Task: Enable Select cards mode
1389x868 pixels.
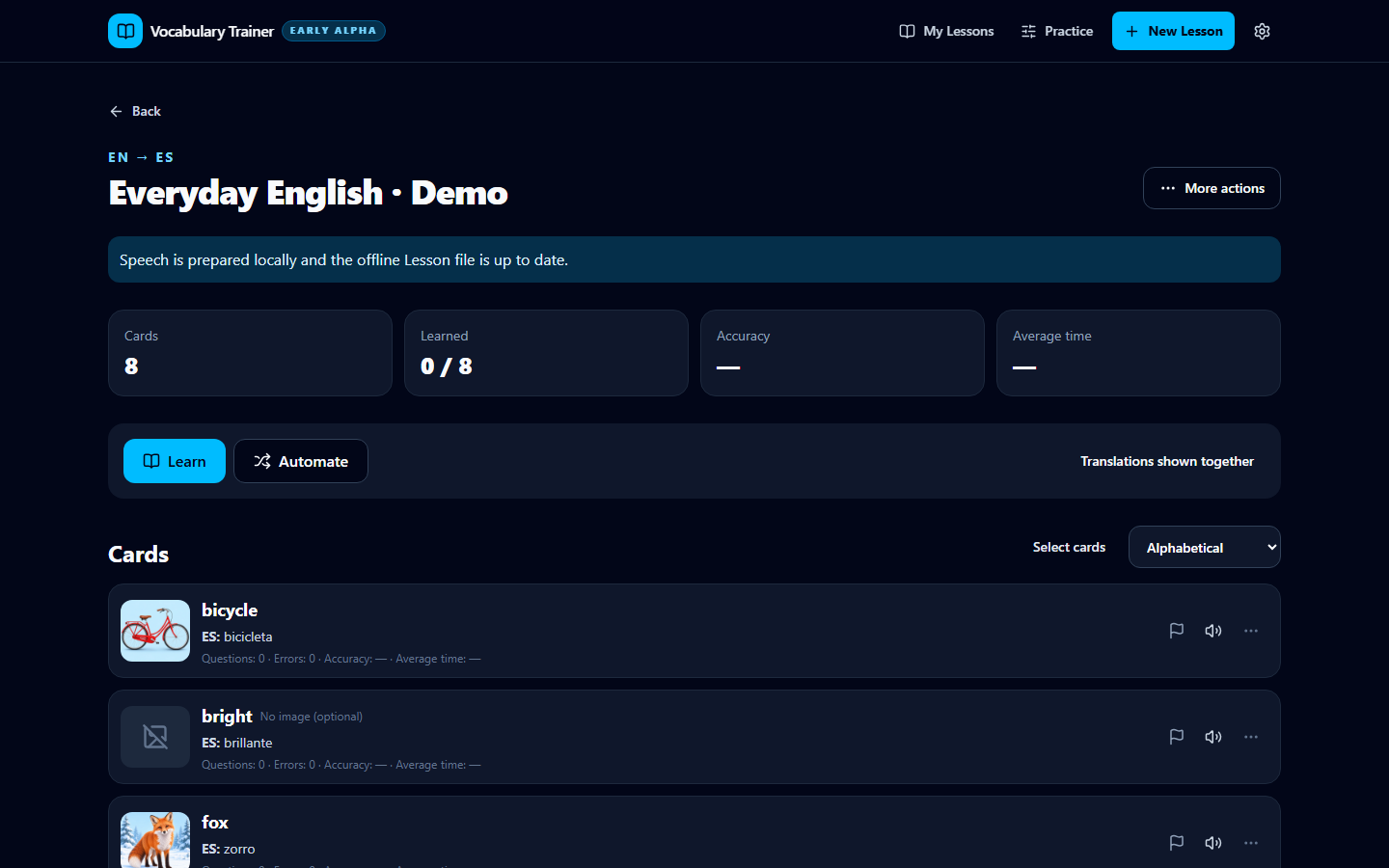Action: (x=1069, y=547)
